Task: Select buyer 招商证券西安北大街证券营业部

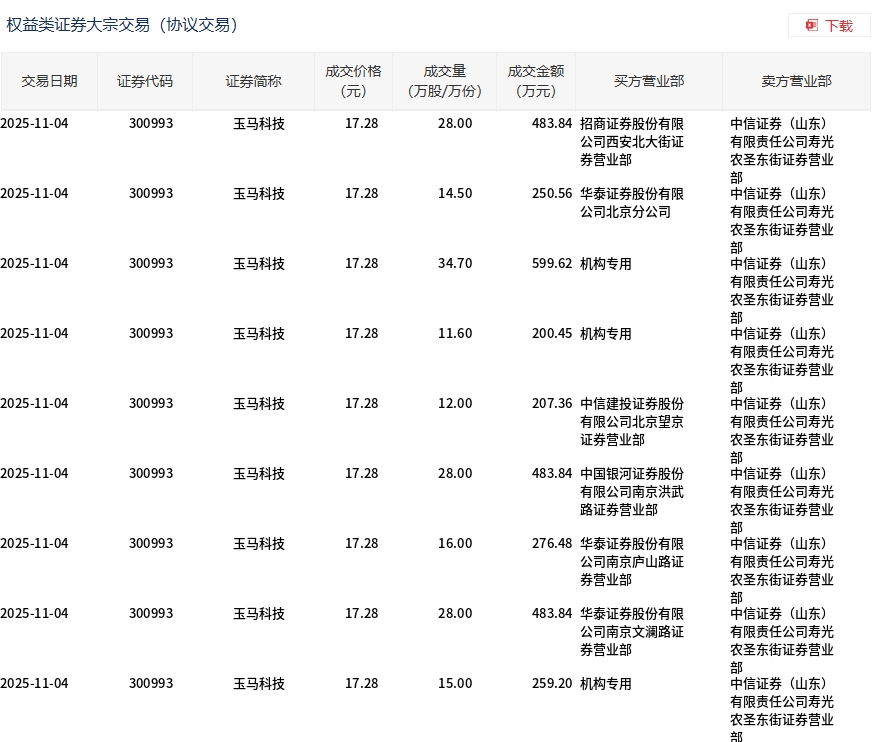Action: click(632, 141)
